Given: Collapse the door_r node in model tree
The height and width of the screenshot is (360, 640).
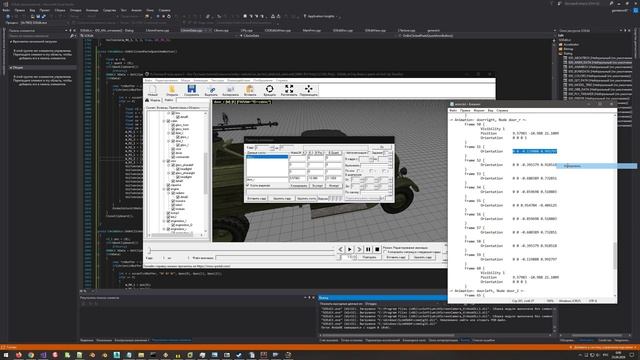Looking at the screenshot, I should 169,133.
